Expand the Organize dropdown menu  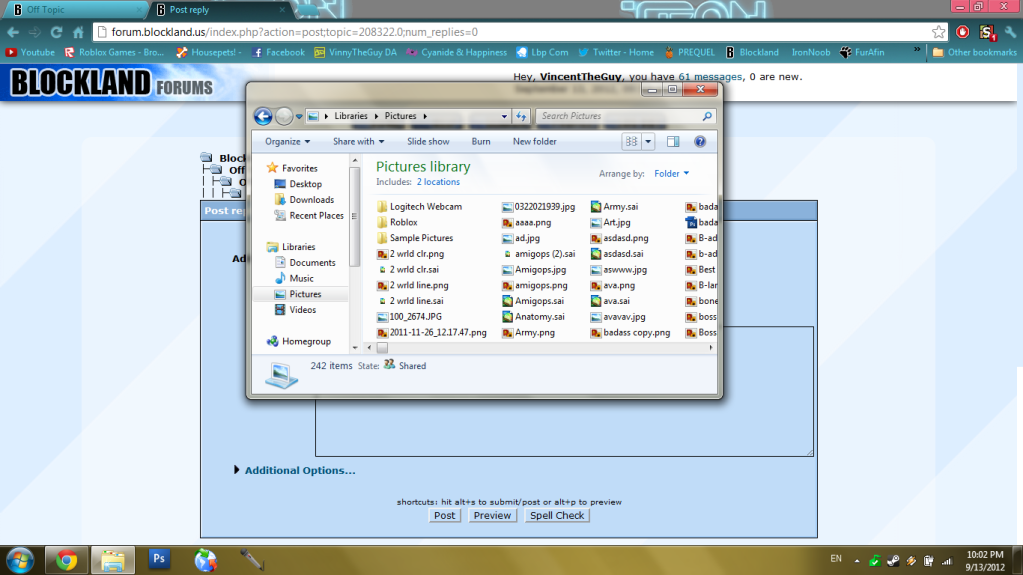tap(288, 142)
